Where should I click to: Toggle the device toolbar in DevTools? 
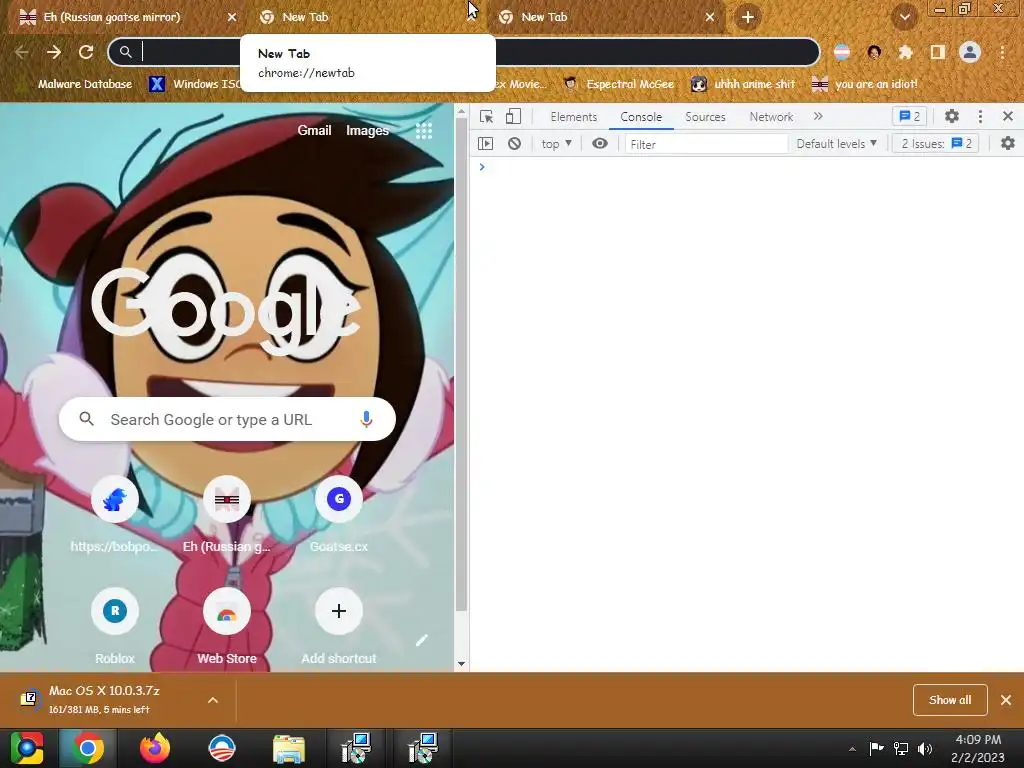(x=513, y=116)
